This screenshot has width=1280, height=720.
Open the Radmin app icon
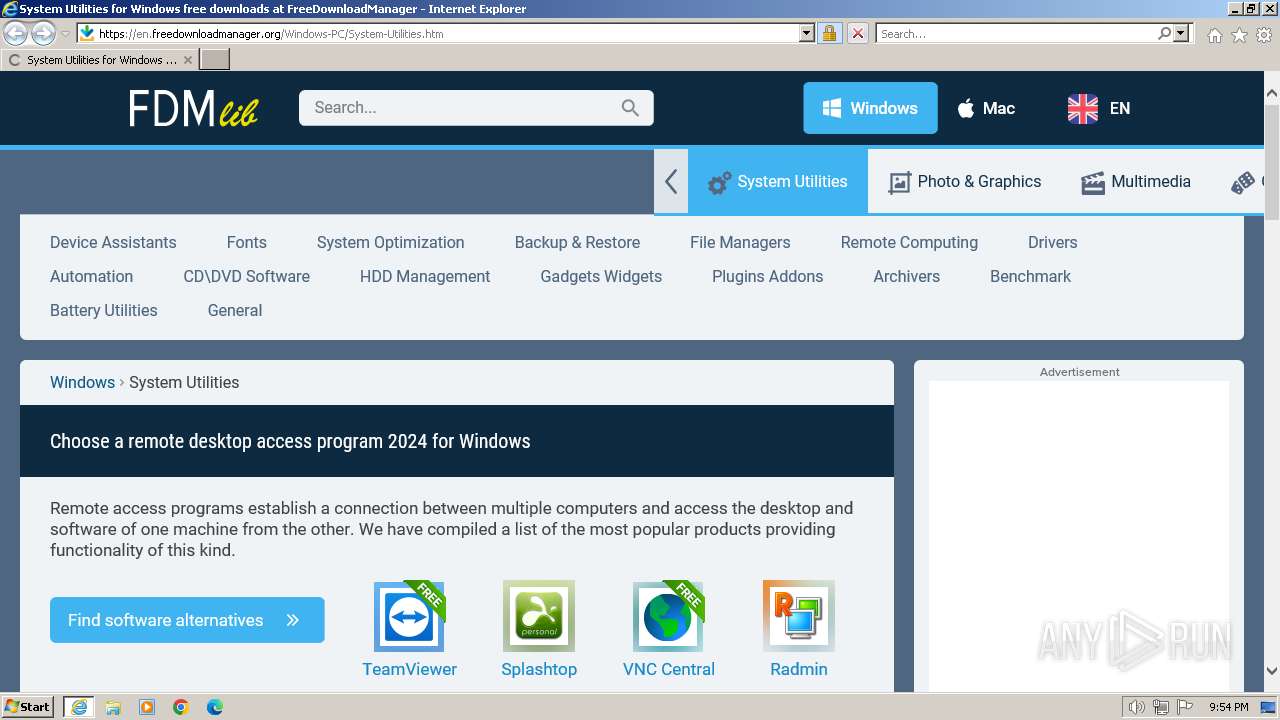(x=799, y=616)
